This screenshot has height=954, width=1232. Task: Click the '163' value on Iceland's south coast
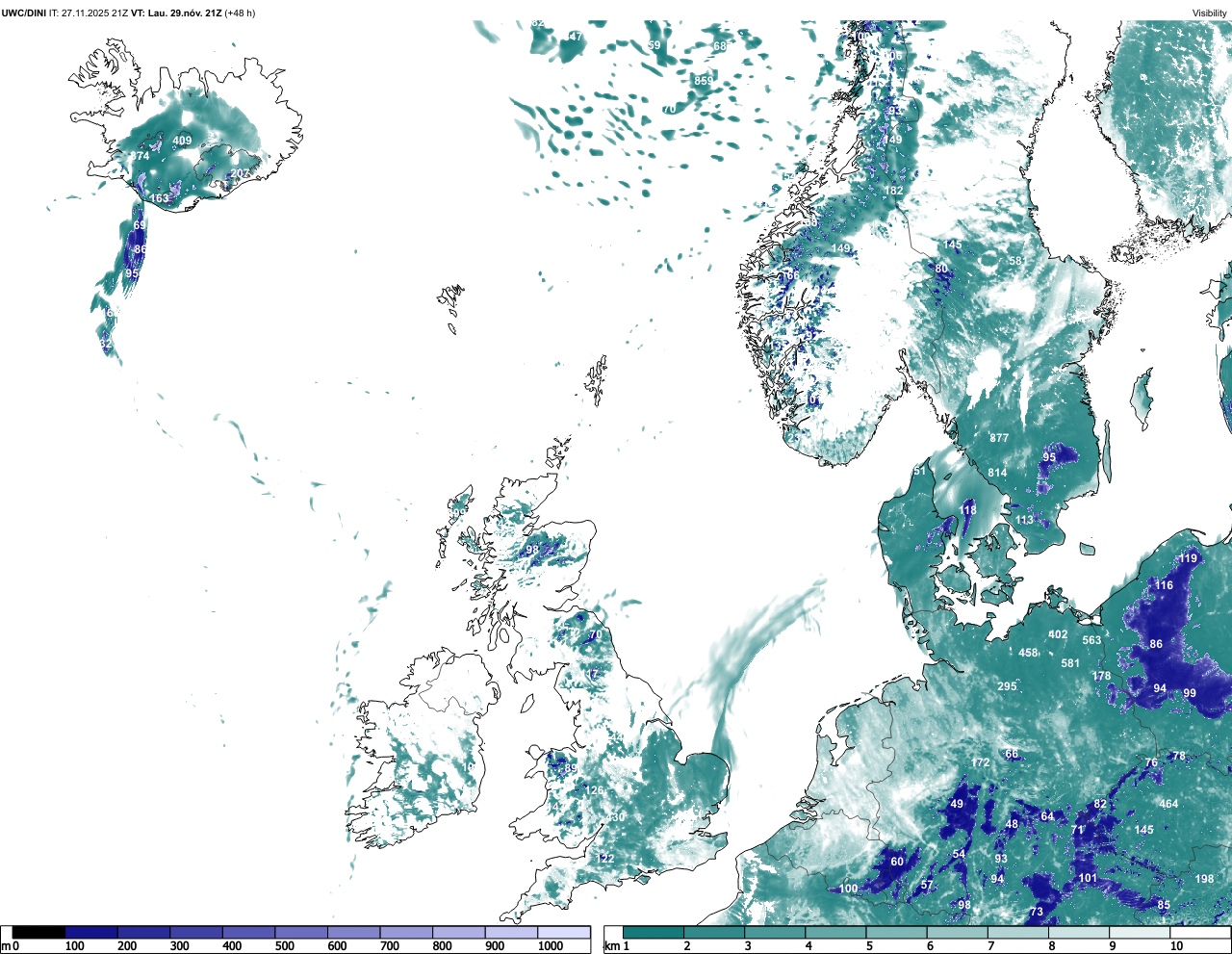tap(160, 198)
